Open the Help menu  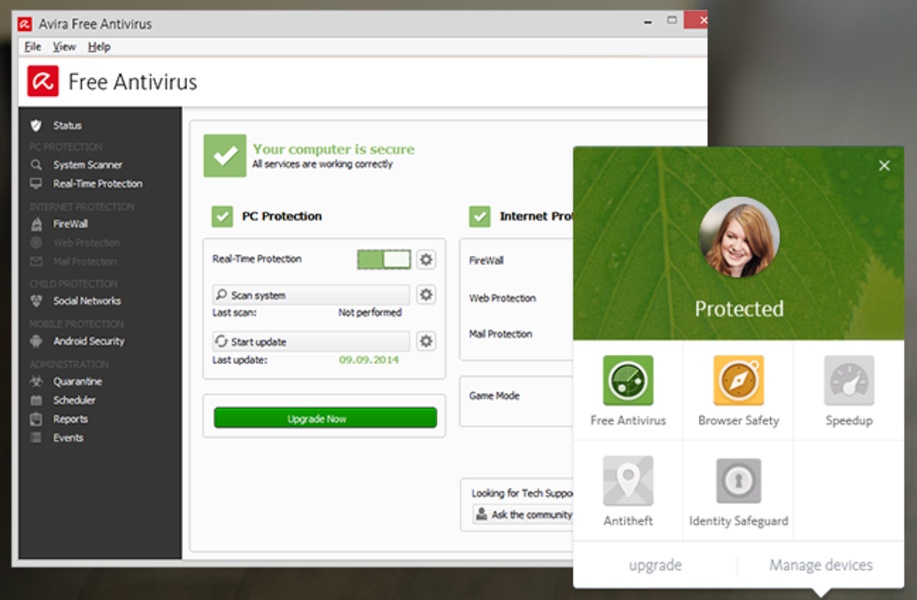pos(99,47)
